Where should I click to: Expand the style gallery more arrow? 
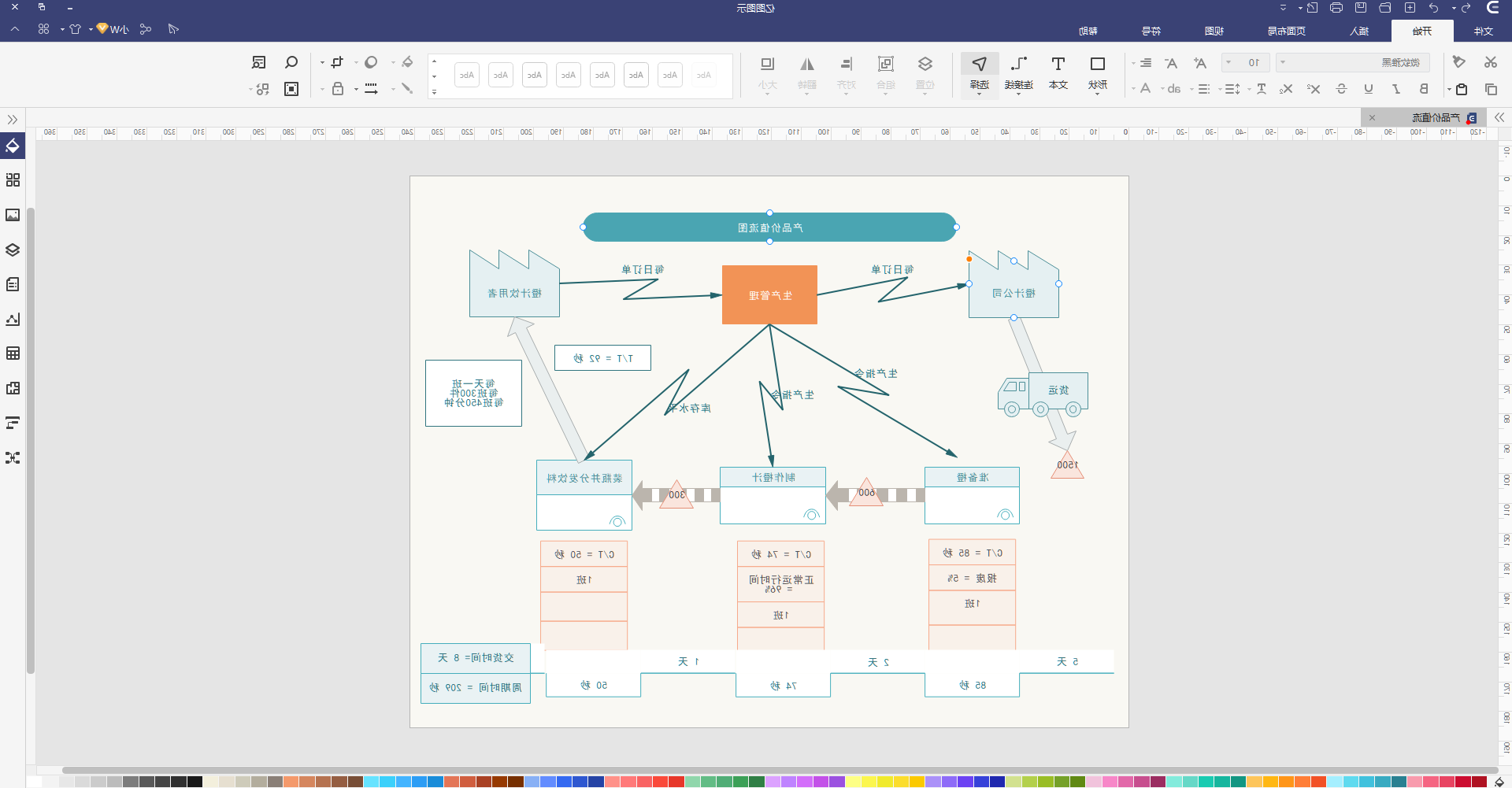coord(434,91)
